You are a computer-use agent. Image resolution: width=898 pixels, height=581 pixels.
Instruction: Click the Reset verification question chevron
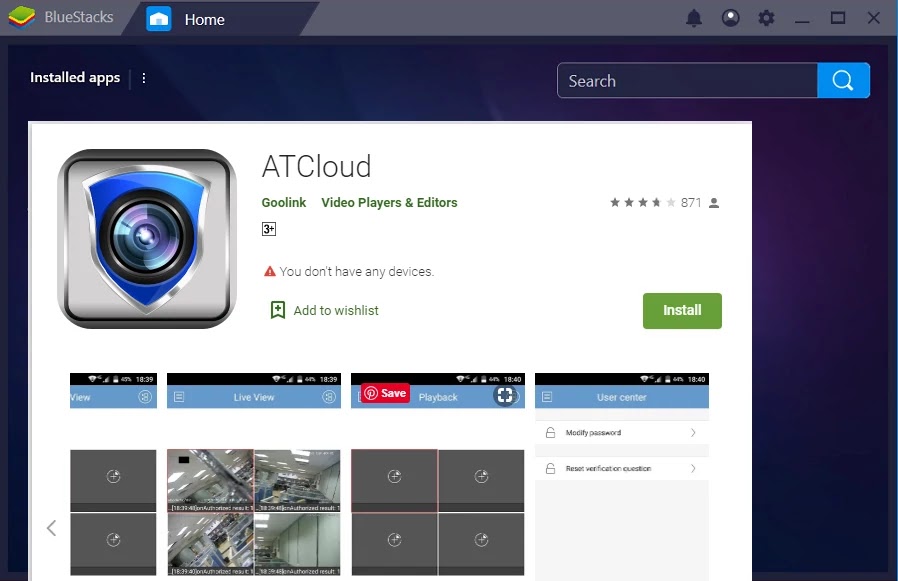pyautogui.click(x=693, y=469)
